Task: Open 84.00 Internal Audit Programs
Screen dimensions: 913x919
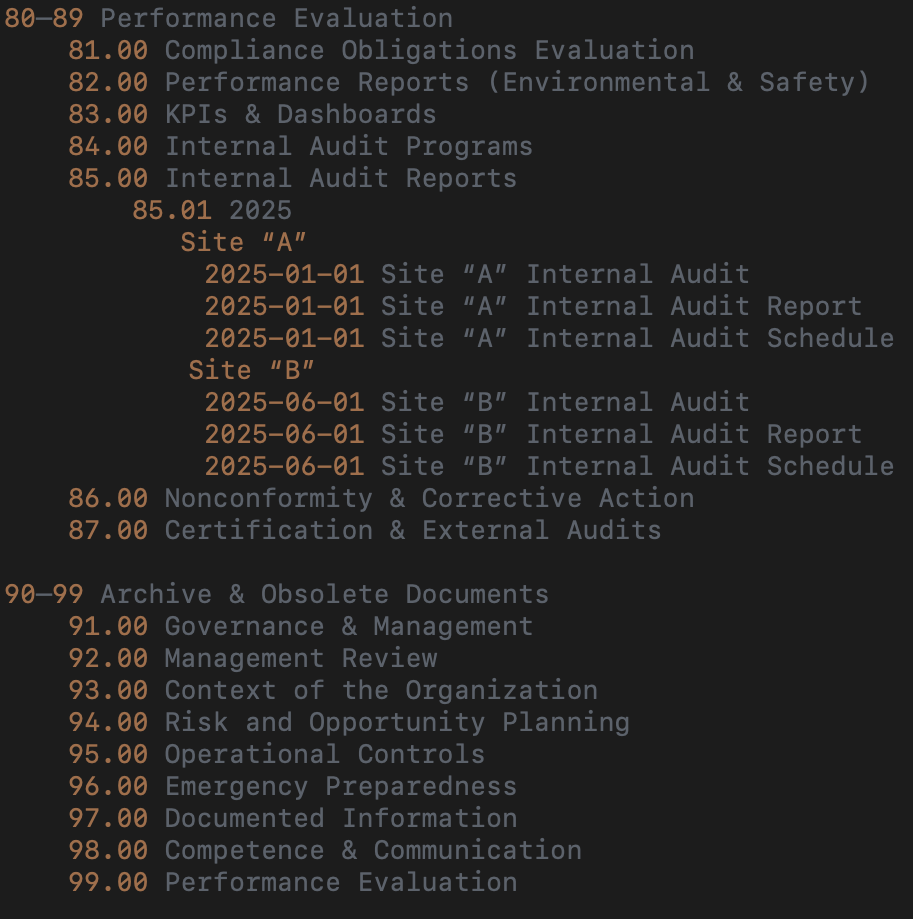Action: (x=300, y=146)
